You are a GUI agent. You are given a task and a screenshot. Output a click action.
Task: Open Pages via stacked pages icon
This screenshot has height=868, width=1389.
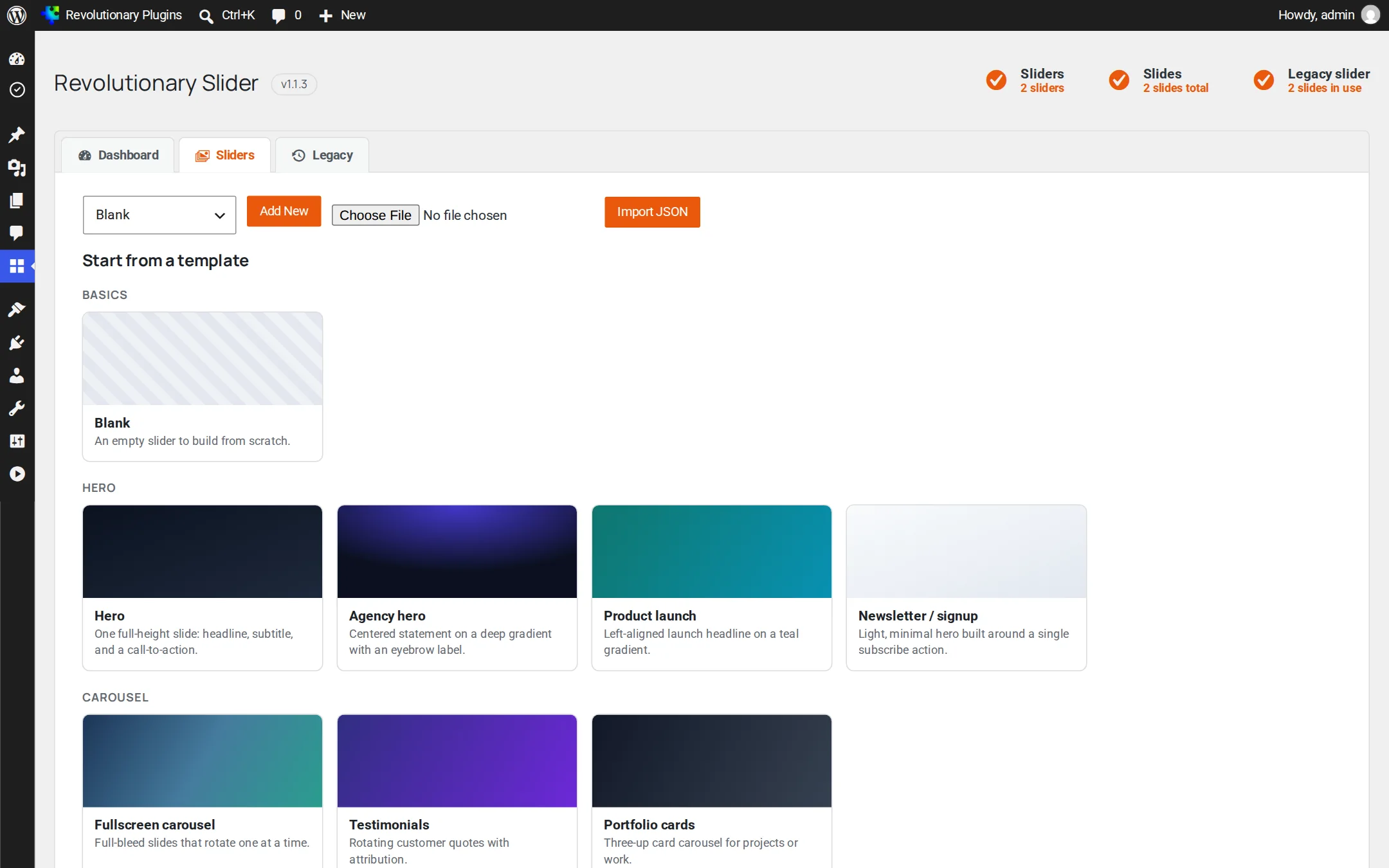pos(17,201)
